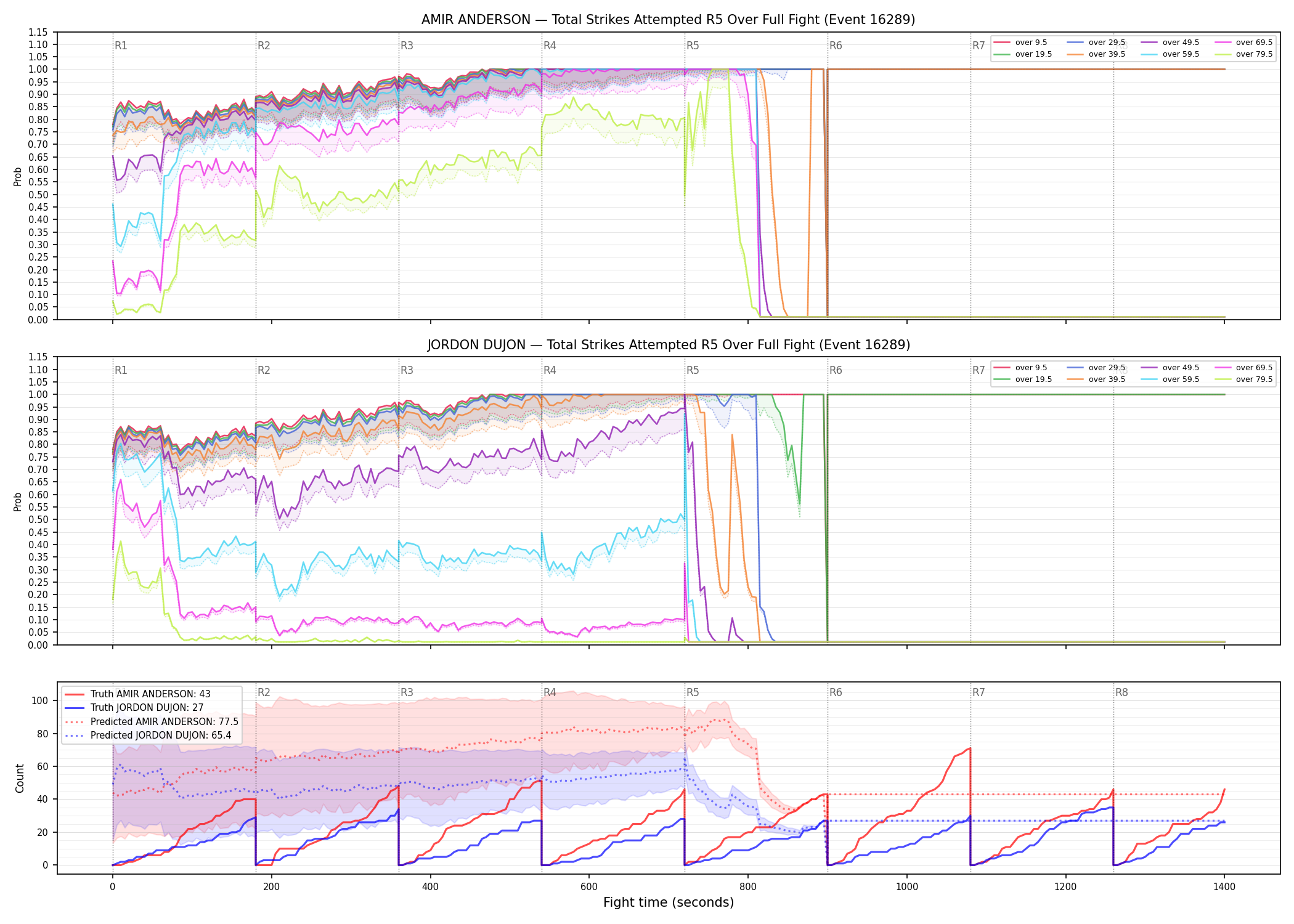Screen dimensions: 1294x924
Task: Click the x-axis tick label '1200'
Action: [1066, 887]
